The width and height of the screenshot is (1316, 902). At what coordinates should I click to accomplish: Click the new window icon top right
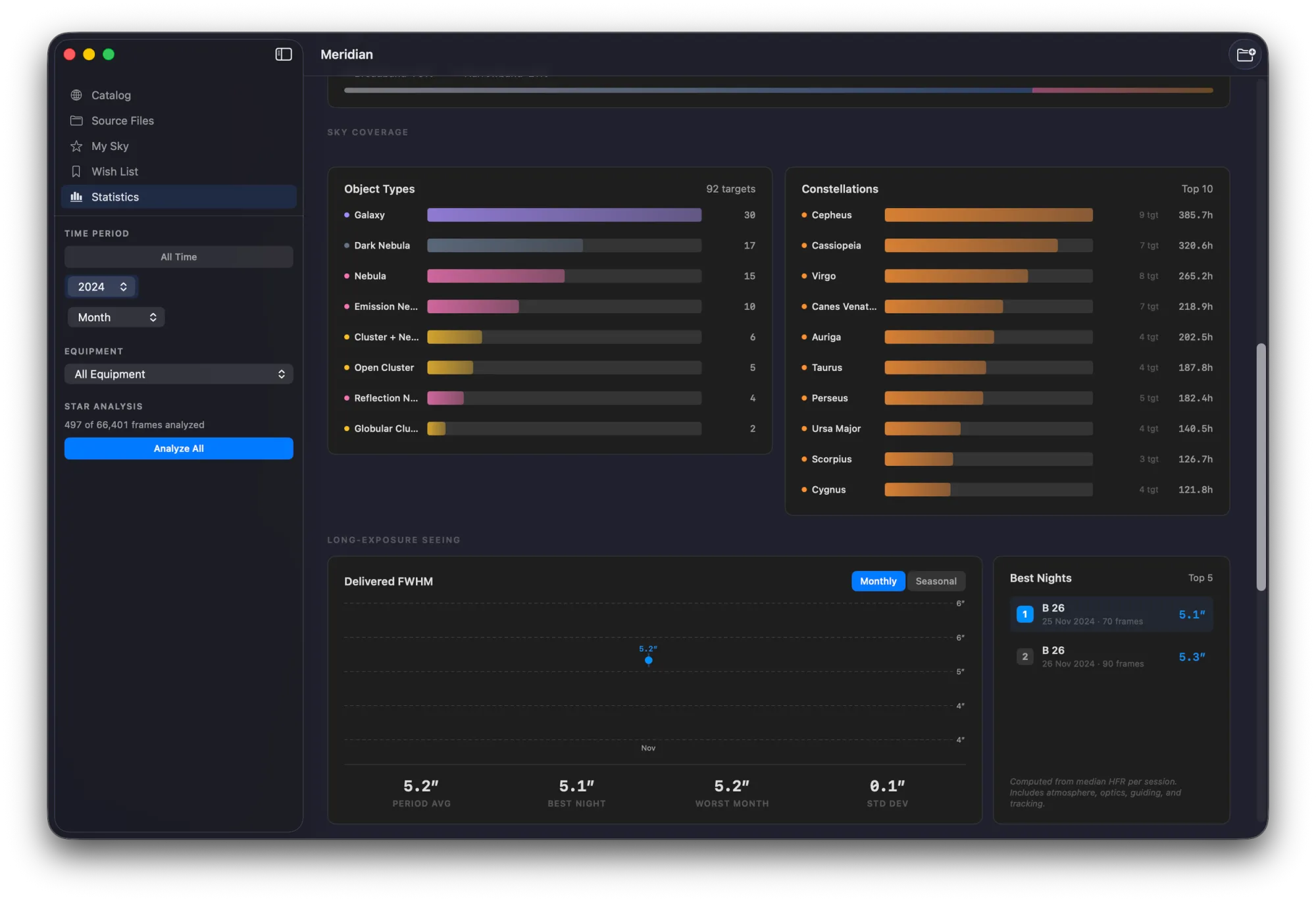coord(1245,54)
